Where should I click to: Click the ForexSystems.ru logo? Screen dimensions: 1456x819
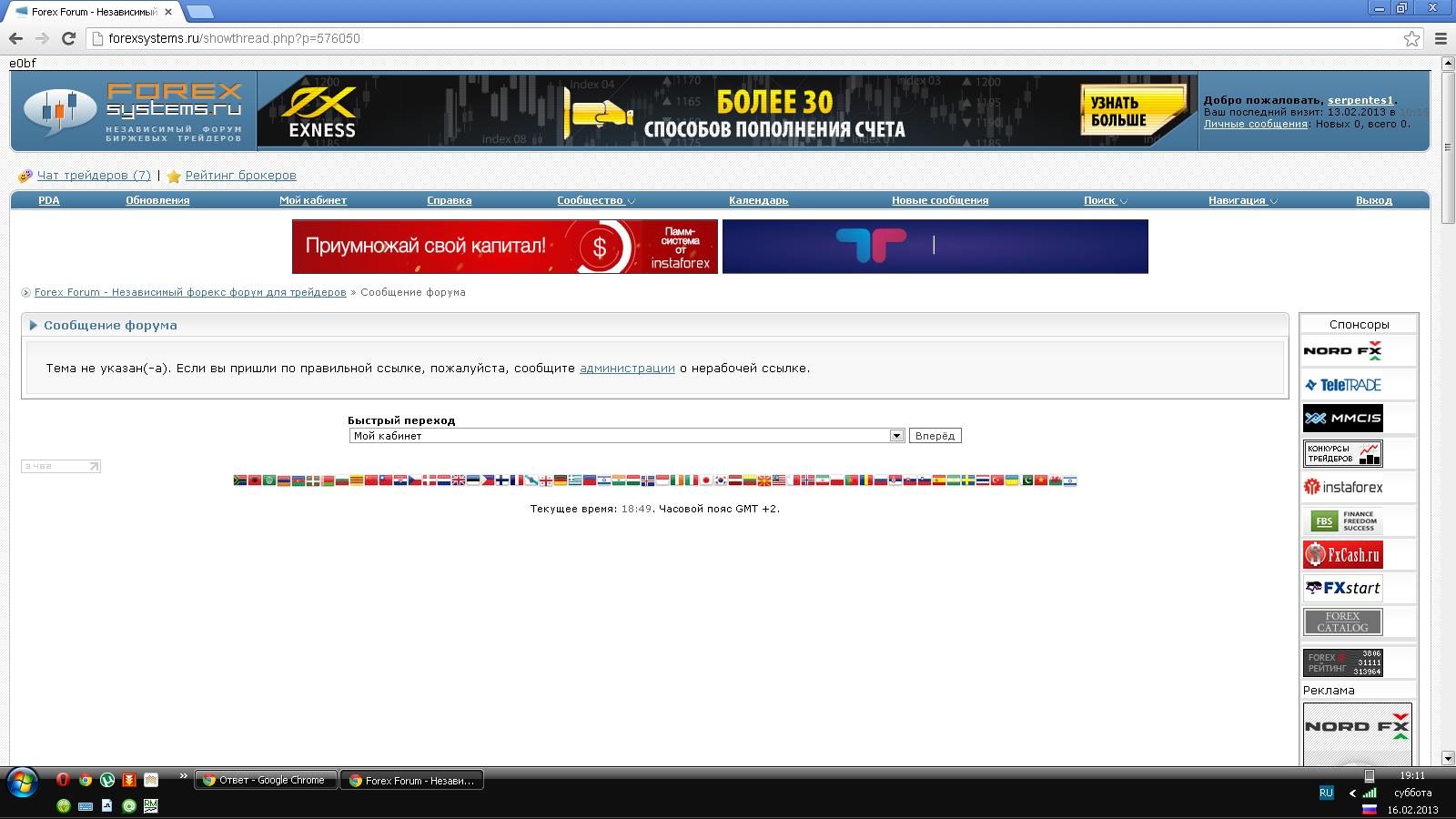(134, 111)
